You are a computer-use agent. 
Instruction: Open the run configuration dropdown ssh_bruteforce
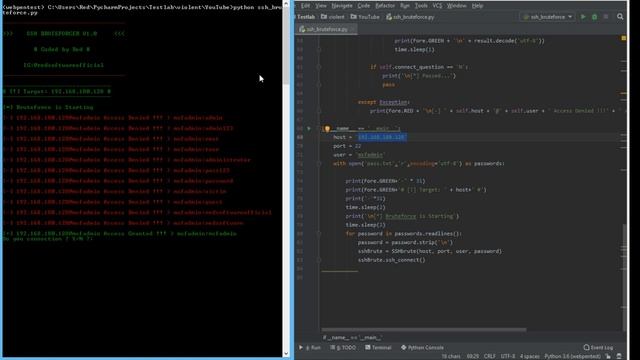pyautogui.click(x=548, y=17)
